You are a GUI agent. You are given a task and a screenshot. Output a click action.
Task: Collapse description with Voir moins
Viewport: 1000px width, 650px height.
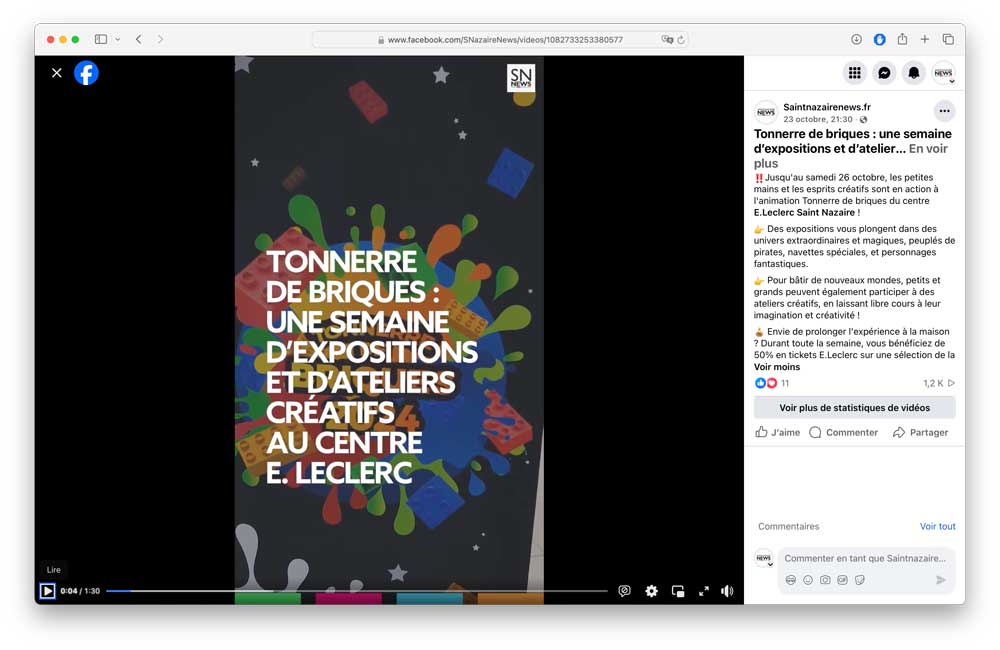[x=776, y=367]
